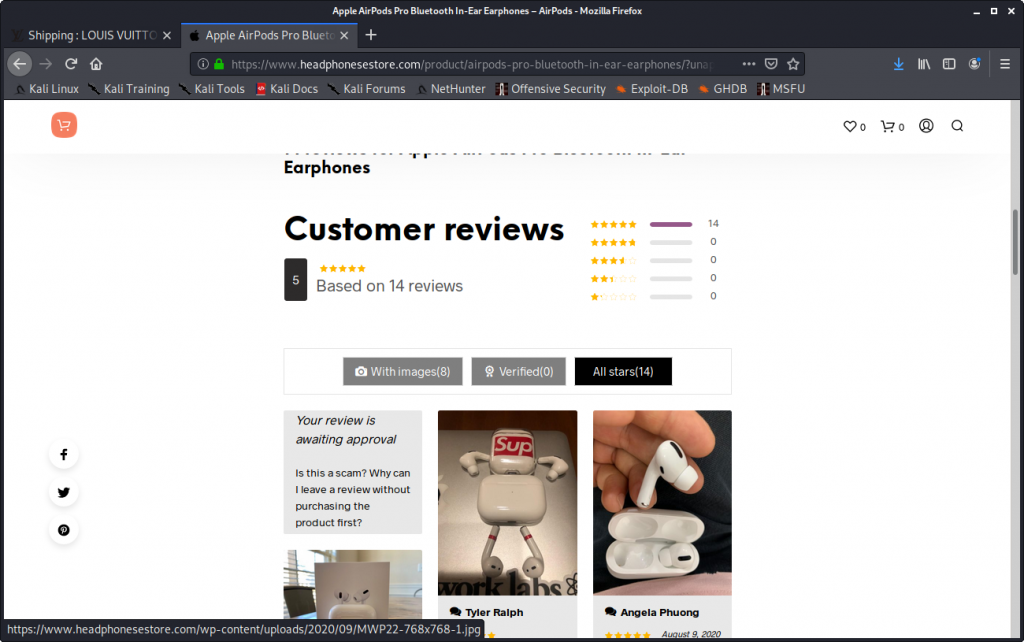
Task: Open the Kali Linux bookmark
Action: 46,89
